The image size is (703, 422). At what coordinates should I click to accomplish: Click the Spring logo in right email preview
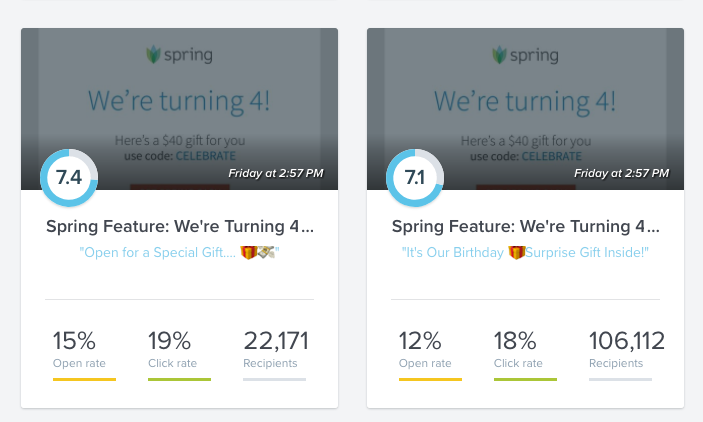click(x=525, y=55)
